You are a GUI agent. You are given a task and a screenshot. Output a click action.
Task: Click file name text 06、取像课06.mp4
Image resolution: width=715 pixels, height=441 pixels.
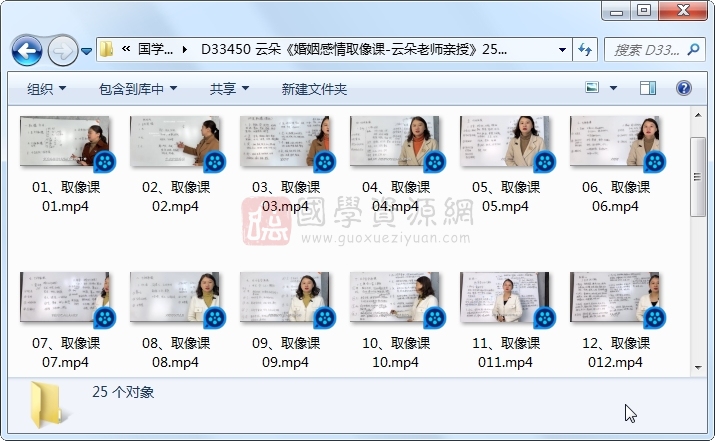coord(616,197)
